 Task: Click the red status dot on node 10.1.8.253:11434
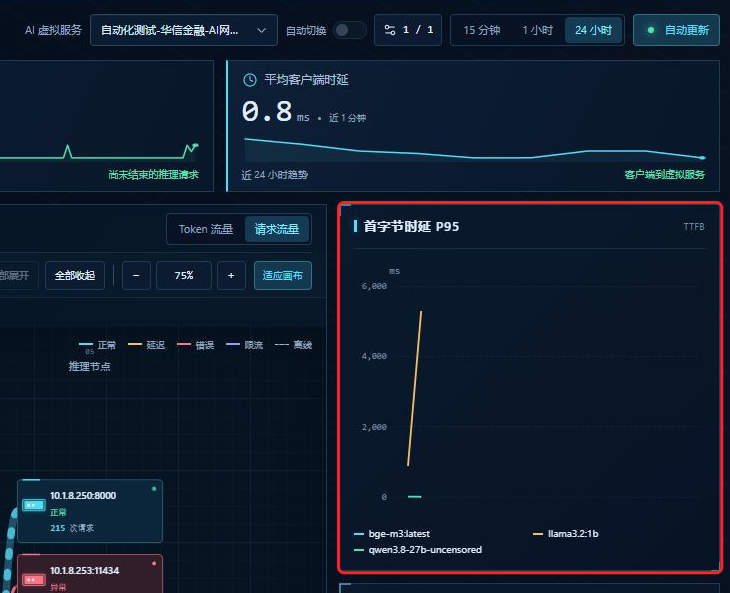[154, 563]
